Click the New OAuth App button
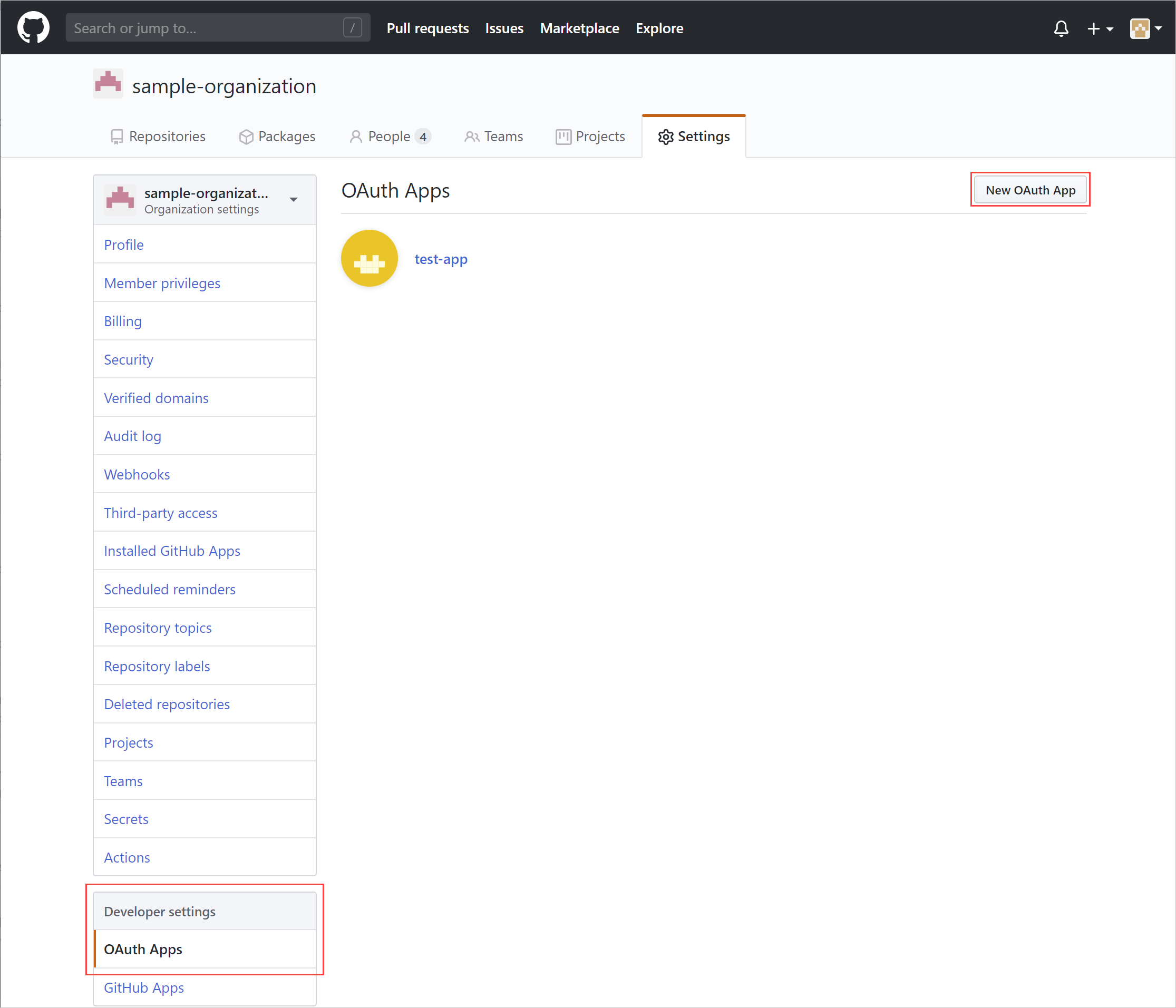Screen dimensions: 1176x1008 tap(1029, 190)
